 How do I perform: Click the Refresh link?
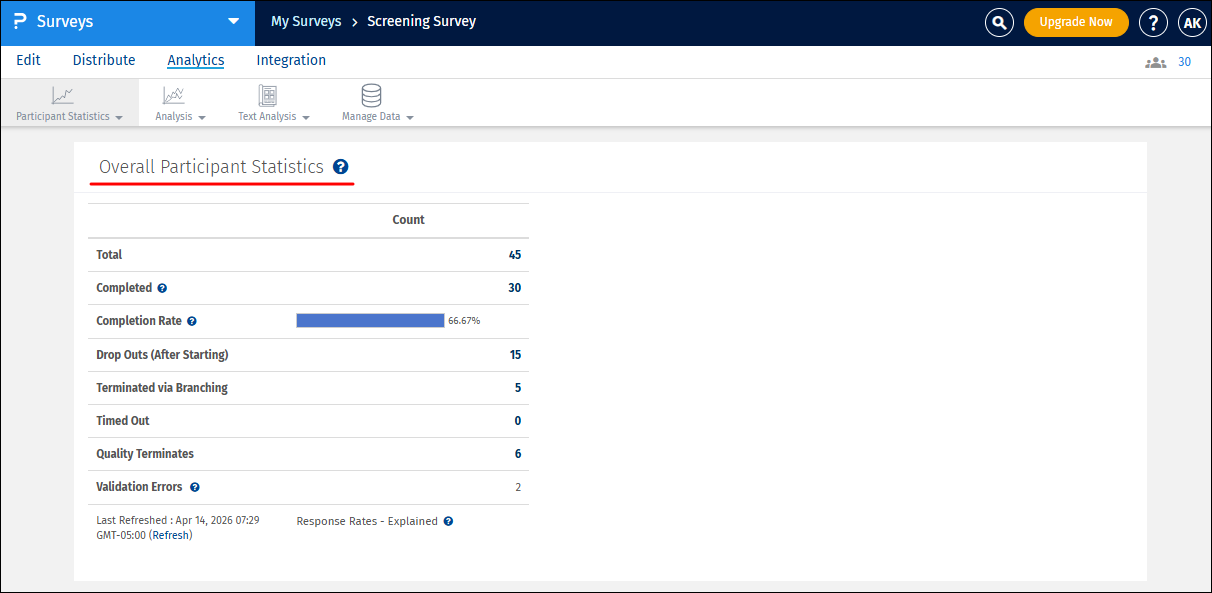pyautogui.click(x=170, y=535)
